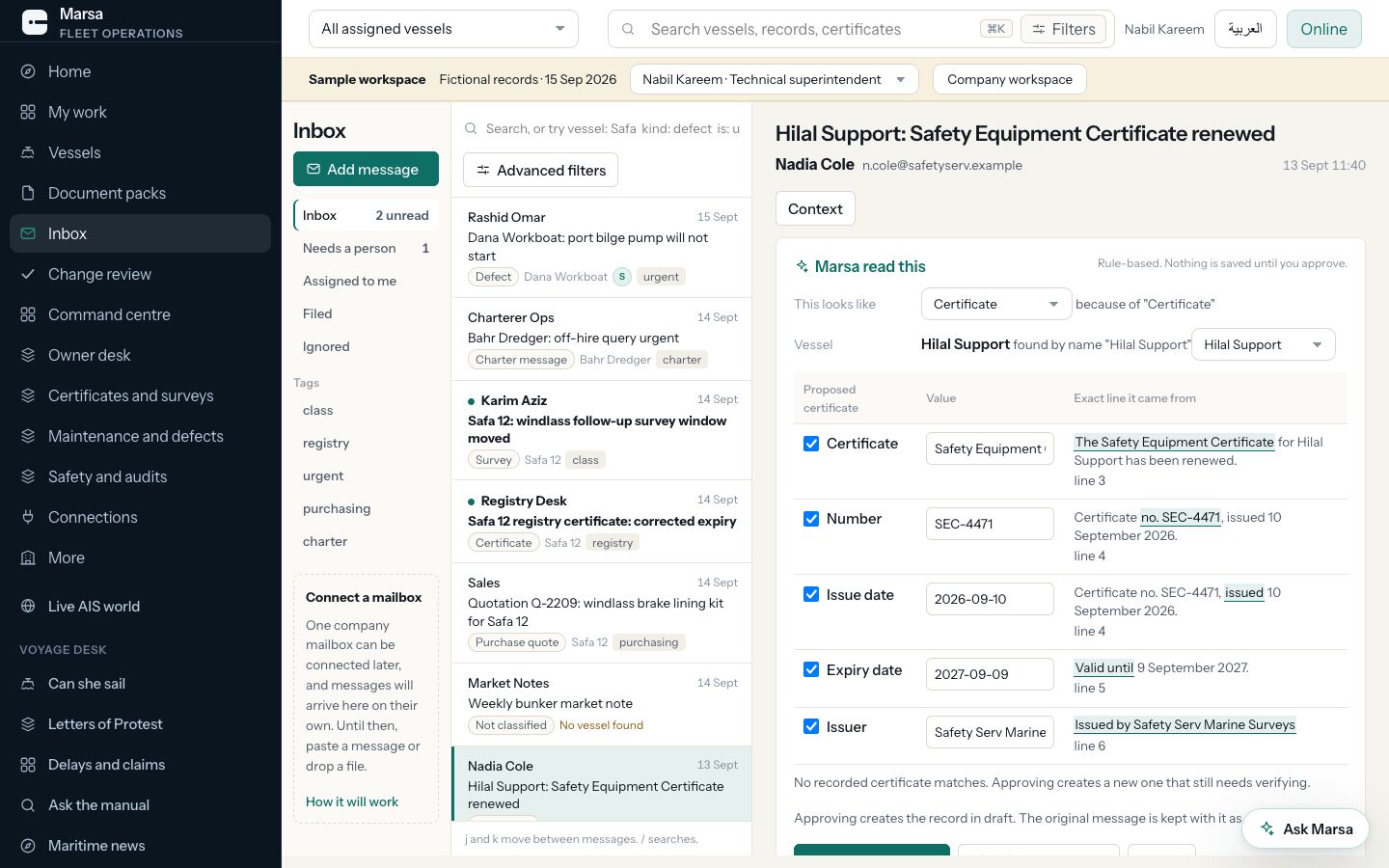Open the role selector Nabil Kareem dropdown
Viewport: 1389px width, 868px height.
(x=774, y=79)
